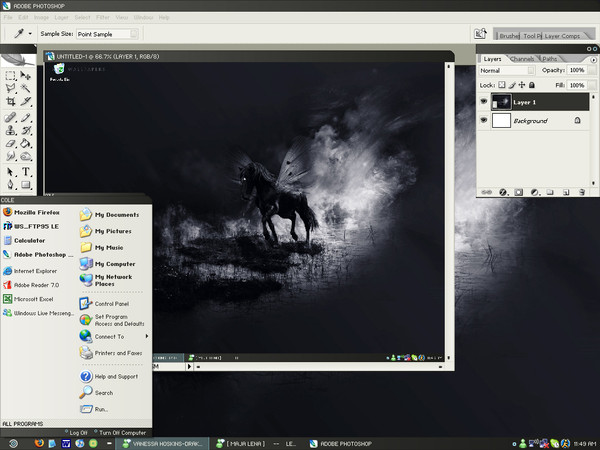Select the Slice tool
This screenshot has width=600, height=450.
tap(25, 101)
